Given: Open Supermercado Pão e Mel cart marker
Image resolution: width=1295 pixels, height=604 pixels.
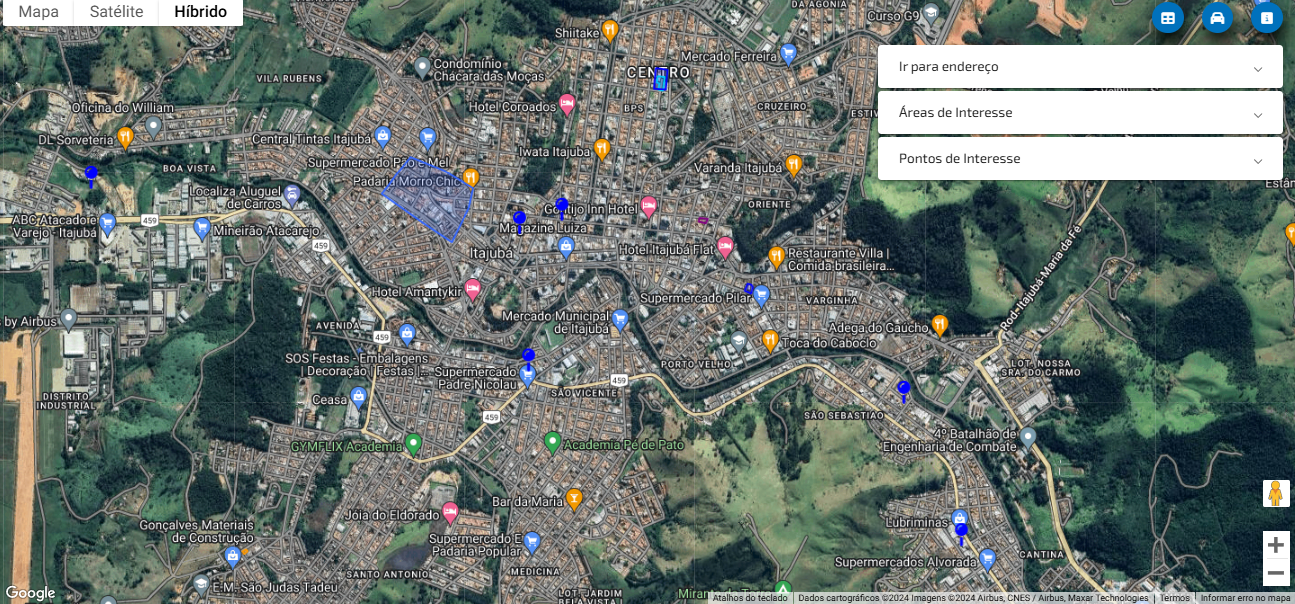Looking at the screenshot, I should (x=427, y=137).
